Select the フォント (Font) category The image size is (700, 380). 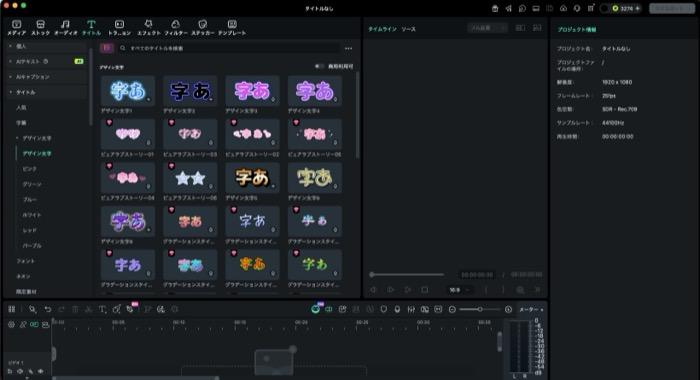point(25,261)
